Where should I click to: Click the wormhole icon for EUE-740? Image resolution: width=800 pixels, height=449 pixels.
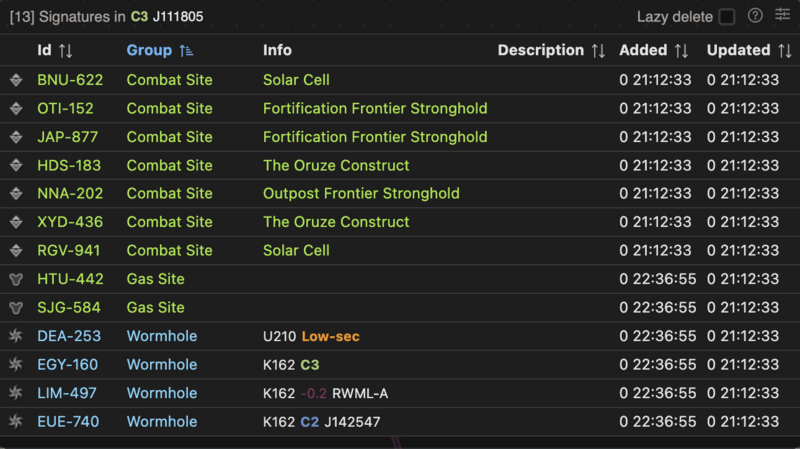pyautogui.click(x=16, y=422)
